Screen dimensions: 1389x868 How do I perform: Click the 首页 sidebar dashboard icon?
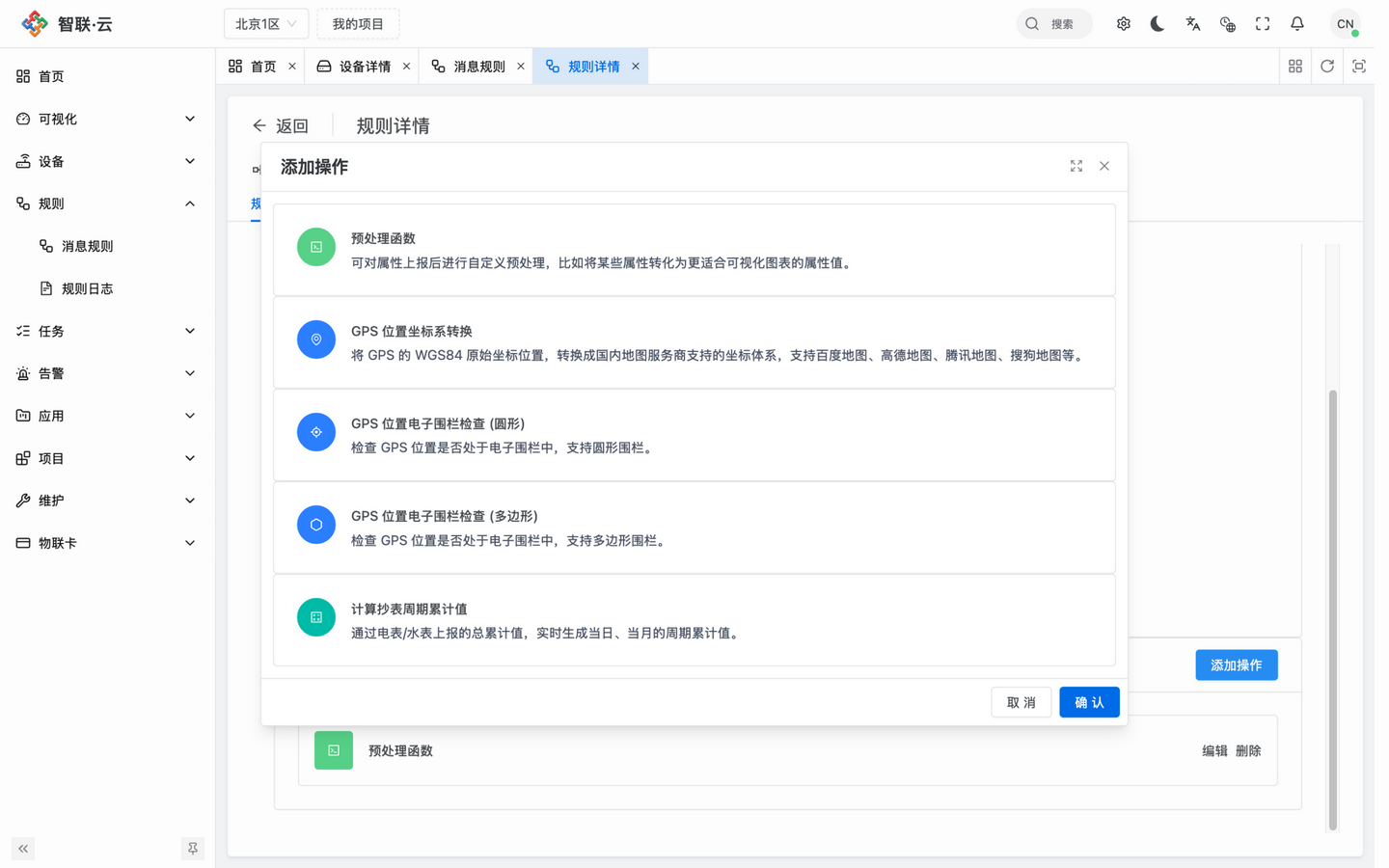tap(23, 76)
